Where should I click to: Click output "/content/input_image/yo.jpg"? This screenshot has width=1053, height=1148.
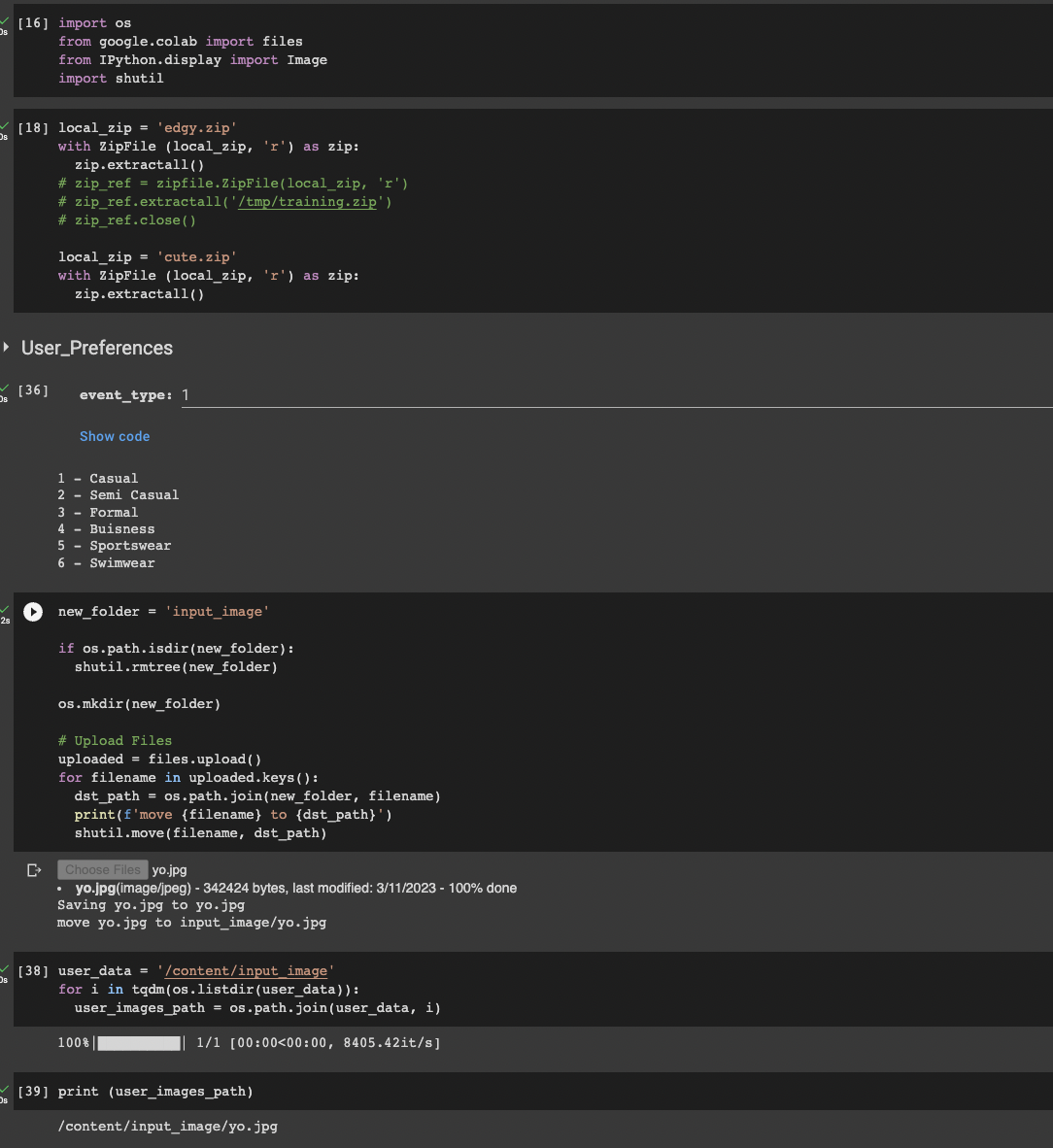click(168, 1126)
